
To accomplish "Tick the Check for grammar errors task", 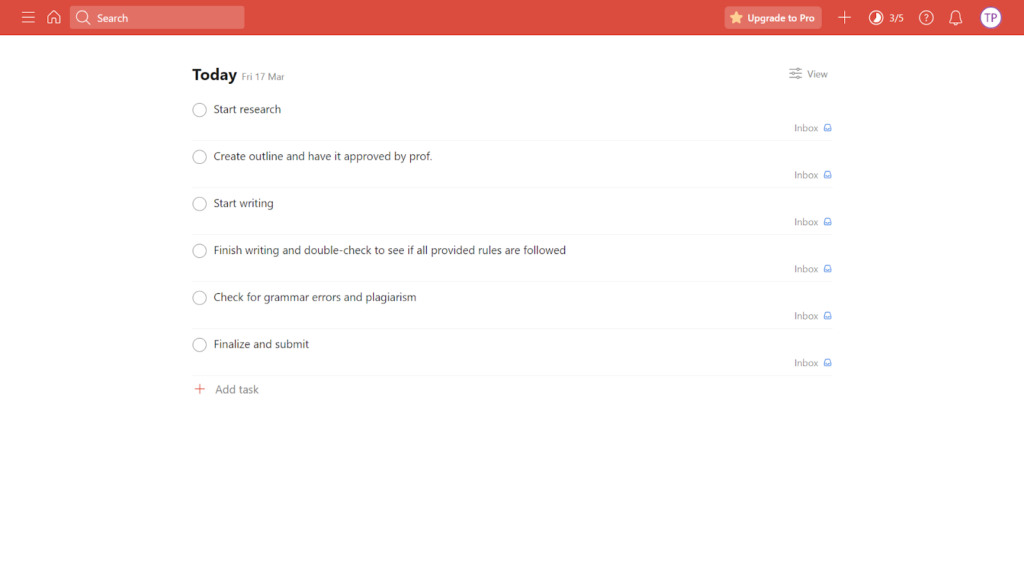I will [199, 298].
